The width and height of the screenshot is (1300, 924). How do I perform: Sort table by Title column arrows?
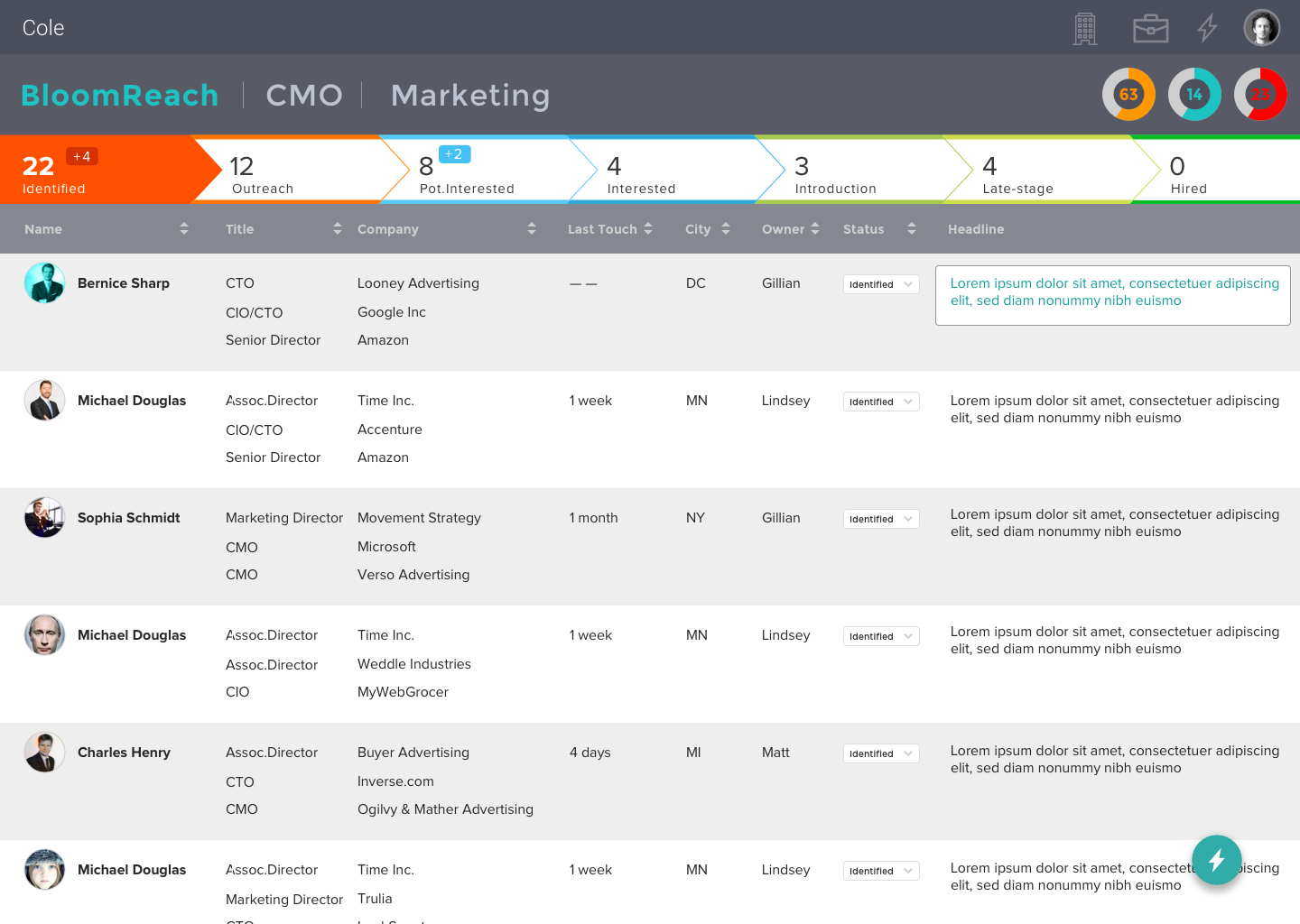pyautogui.click(x=338, y=229)
